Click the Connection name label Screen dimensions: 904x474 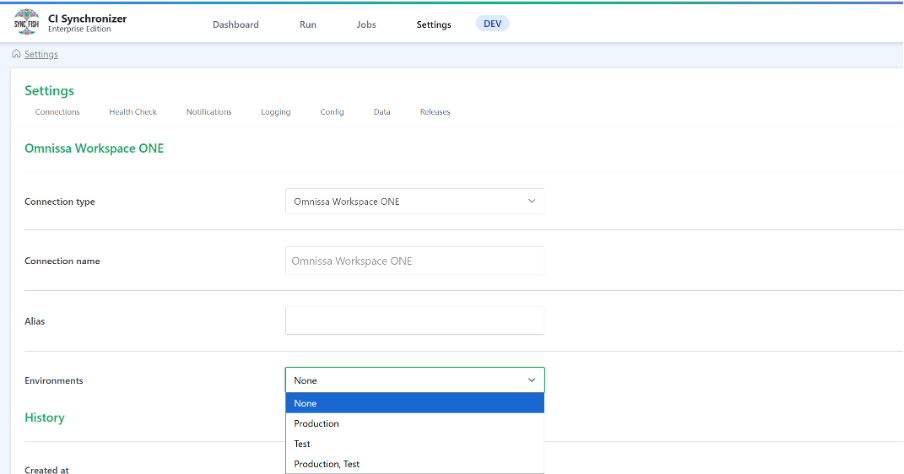pyautogui.click(x=62, y=261)
